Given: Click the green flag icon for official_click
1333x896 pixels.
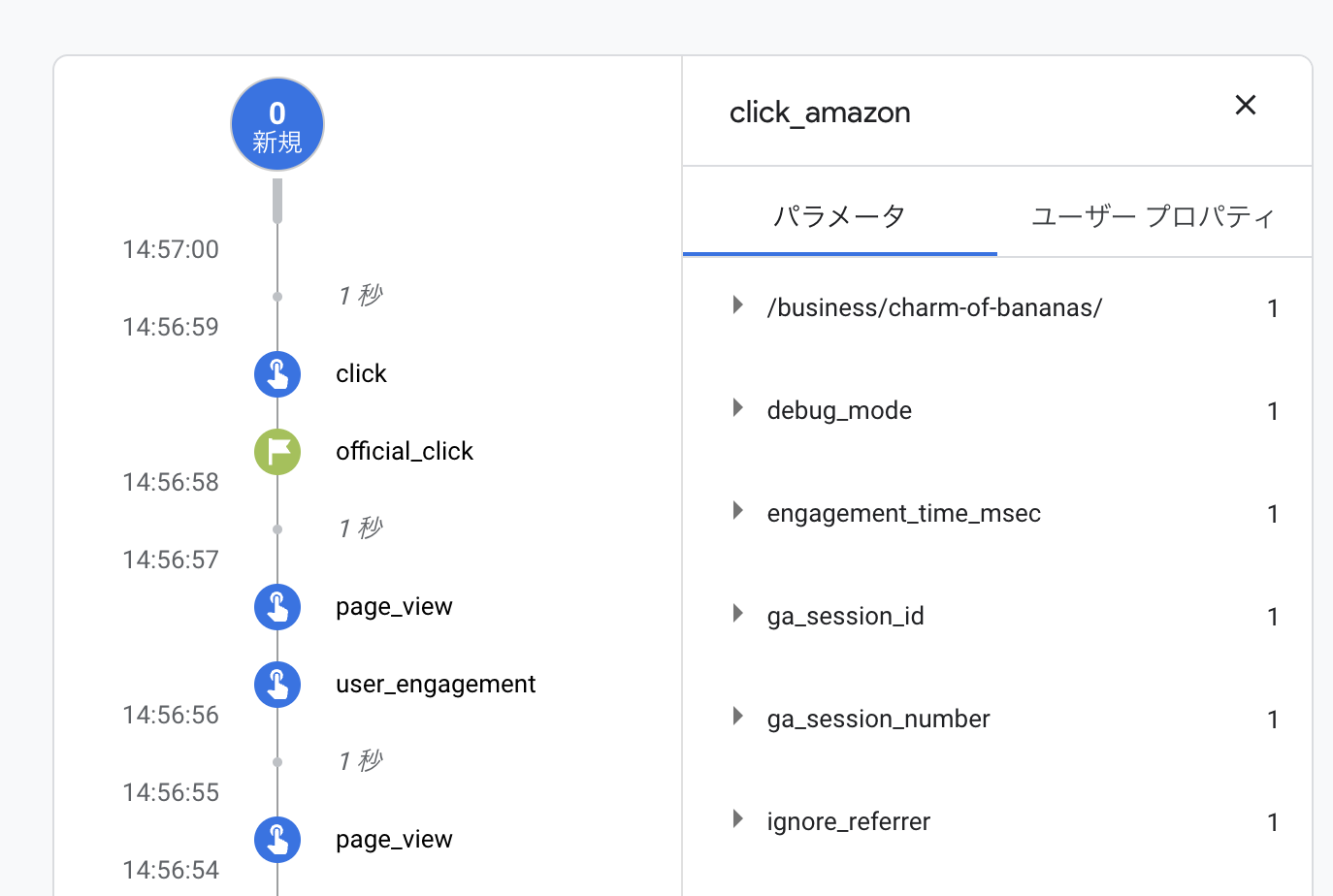Looking at the screenshot, I should pyautogui.click(x=277, y=452).
